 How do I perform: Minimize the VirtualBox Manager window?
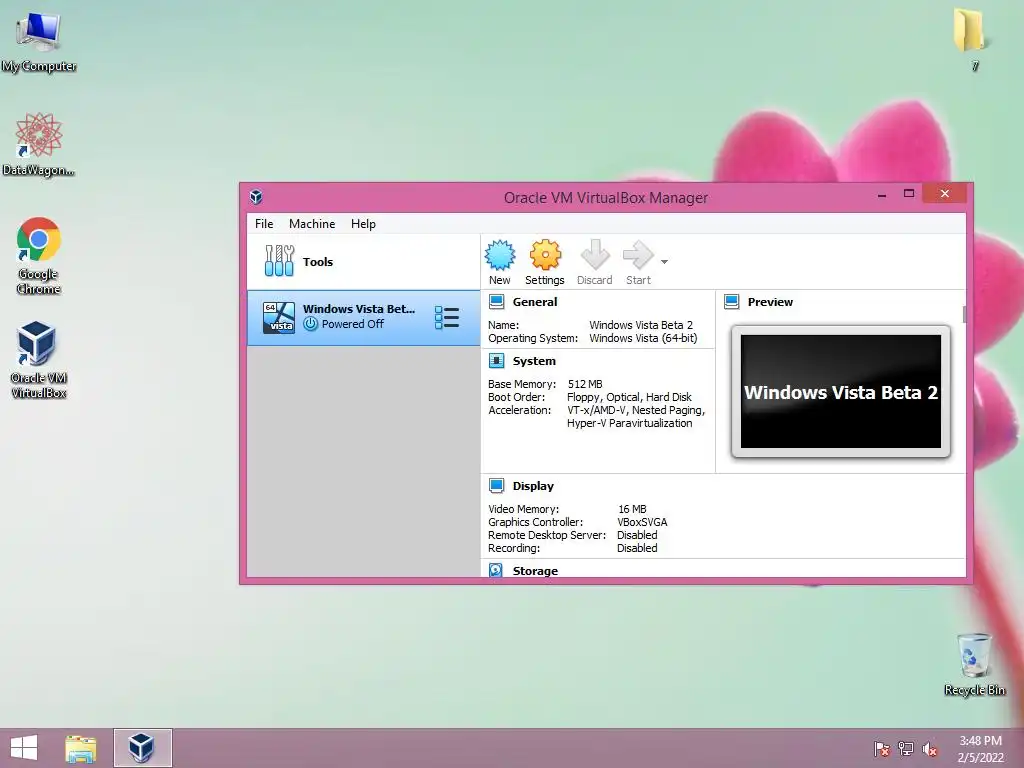click(x=882, y=194)
